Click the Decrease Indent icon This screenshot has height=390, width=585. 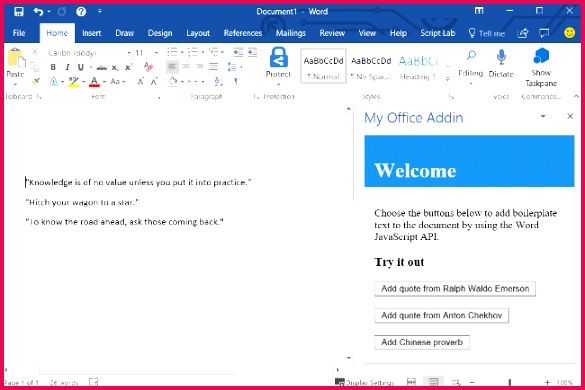tap(238, 53)
